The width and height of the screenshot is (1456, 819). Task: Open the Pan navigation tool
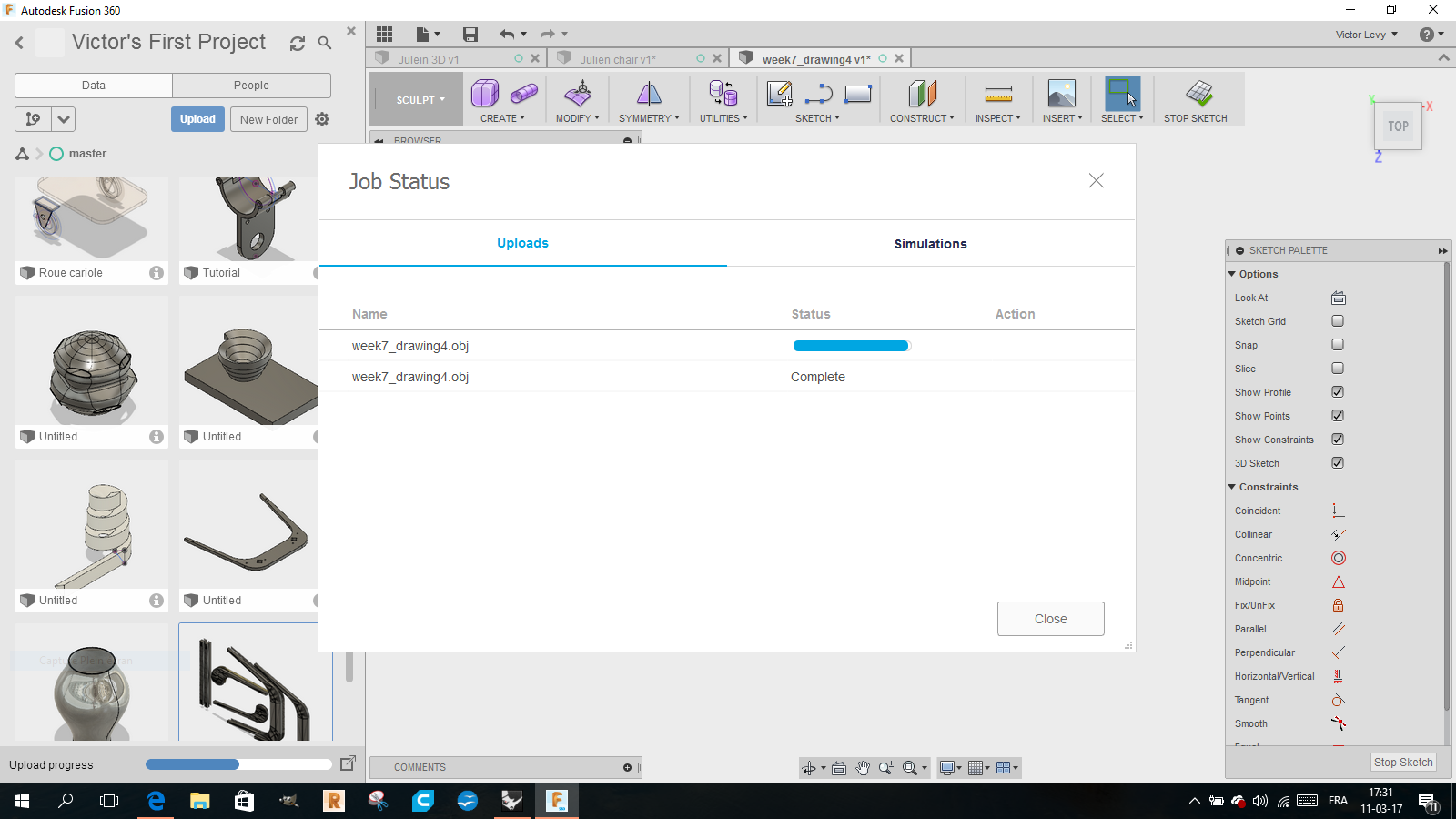863,768
